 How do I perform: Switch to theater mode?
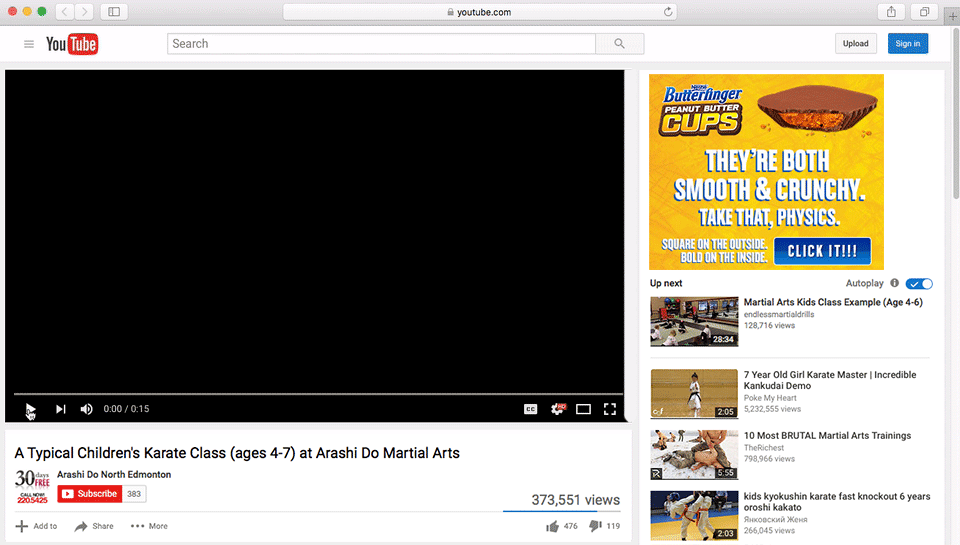[583, 409]
